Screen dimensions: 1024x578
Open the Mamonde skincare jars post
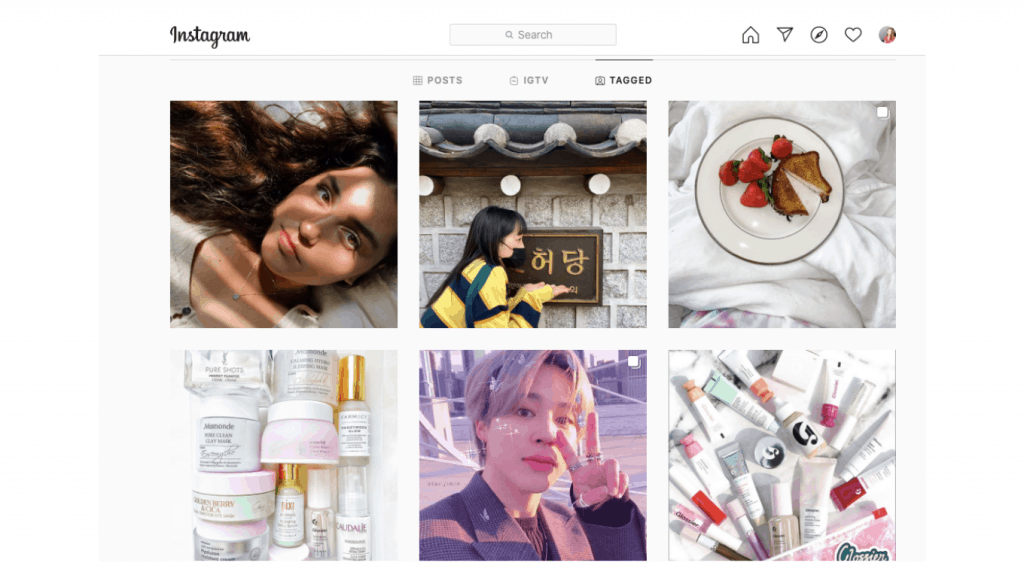pos(283,455)
